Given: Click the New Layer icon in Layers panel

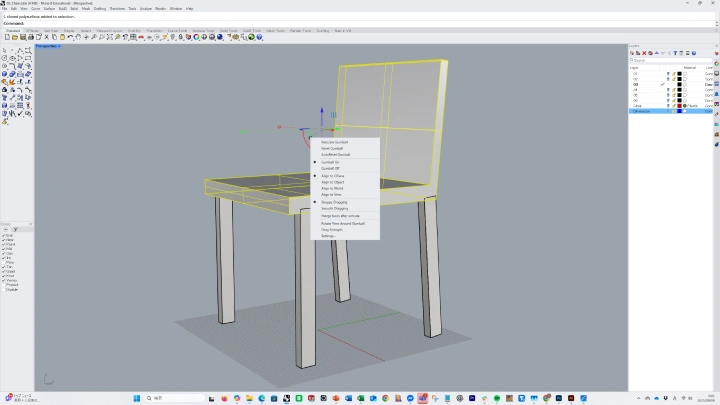Looking at the screenshot, I should [632, 53].
